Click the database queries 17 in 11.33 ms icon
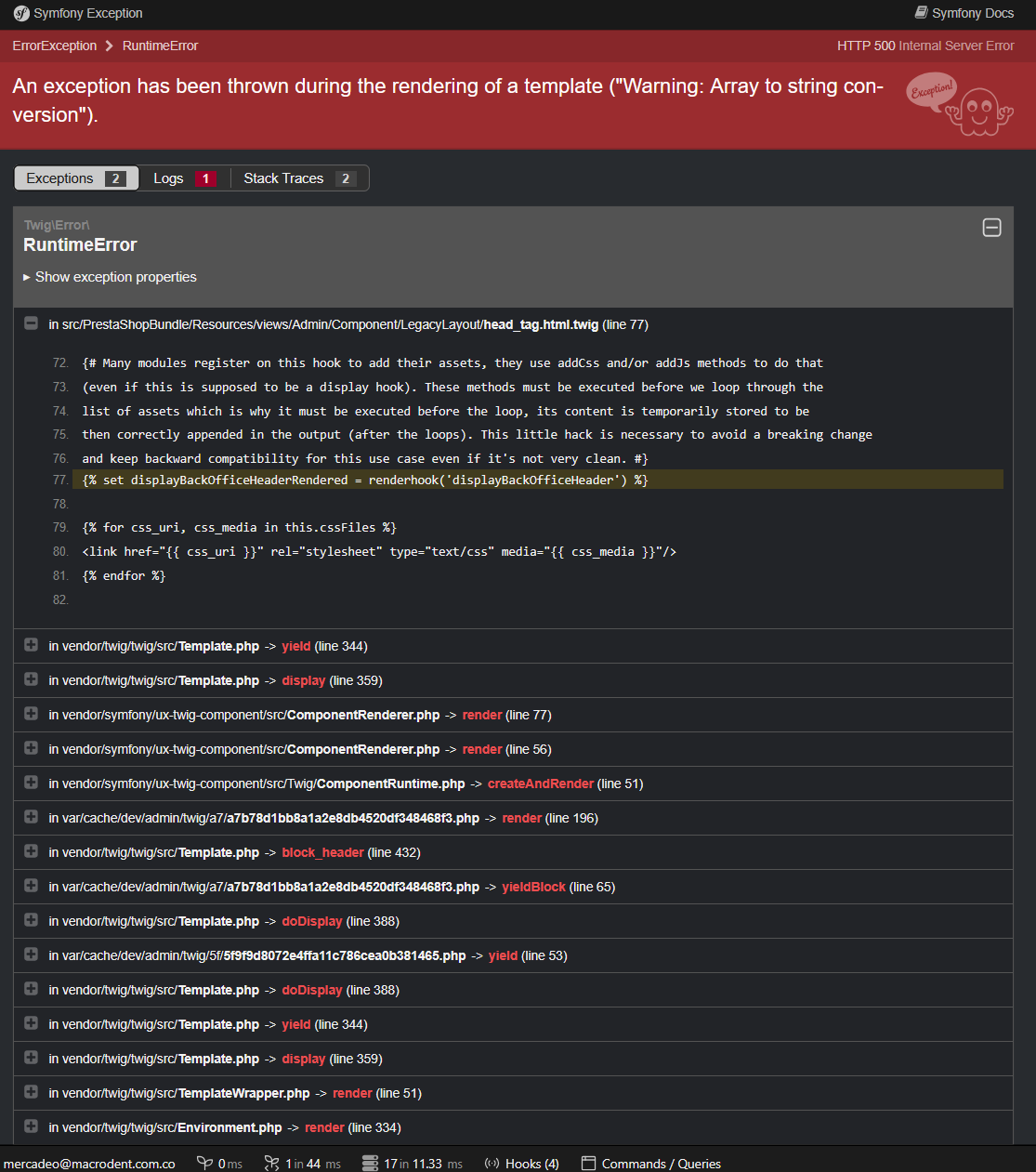Image resolution: width=1036 pixels, height=1172 pixels. [370, 1164]
